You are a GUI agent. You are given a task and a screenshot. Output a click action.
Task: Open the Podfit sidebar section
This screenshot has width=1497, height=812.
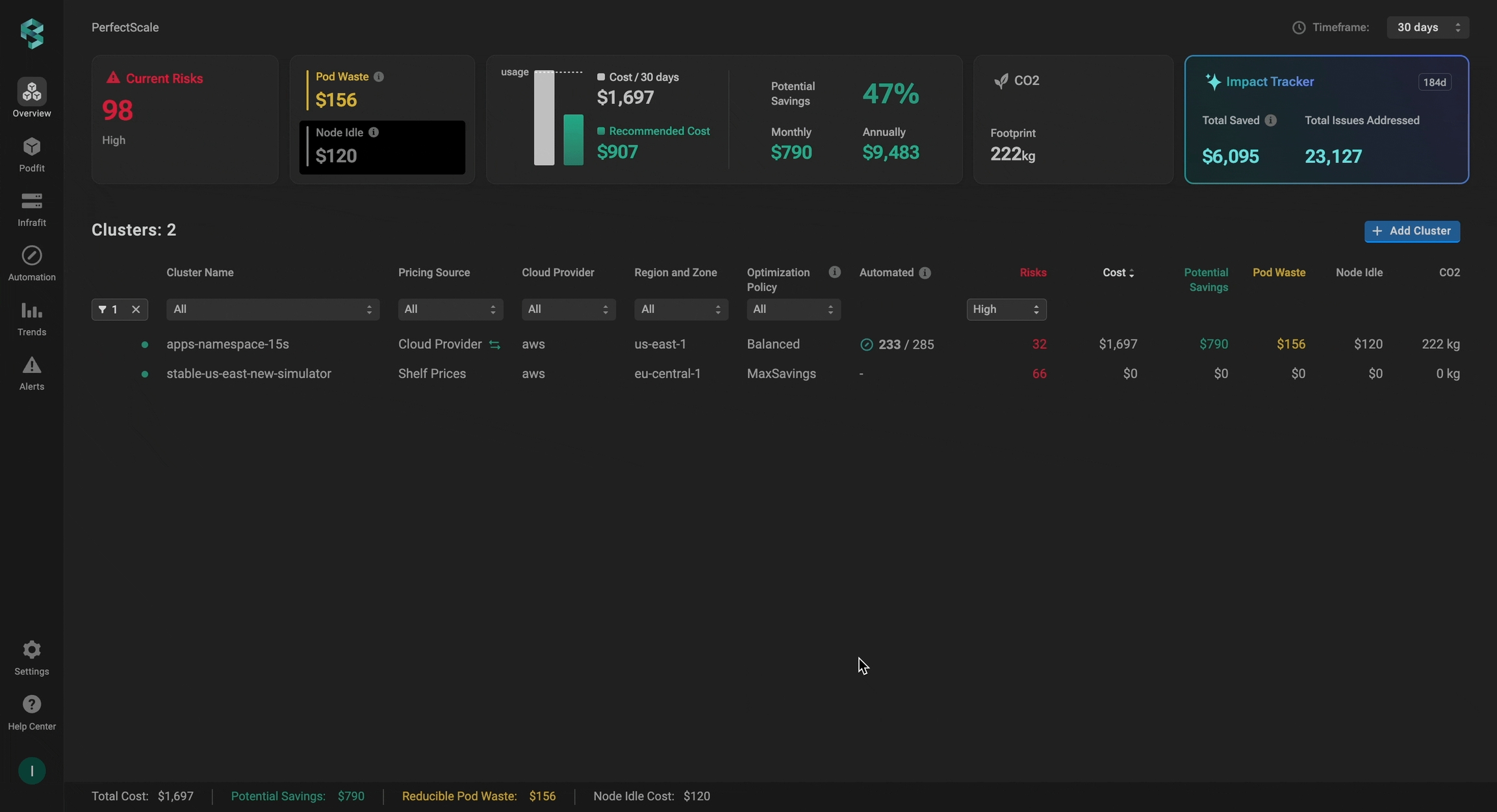click(x=31, y=155)
